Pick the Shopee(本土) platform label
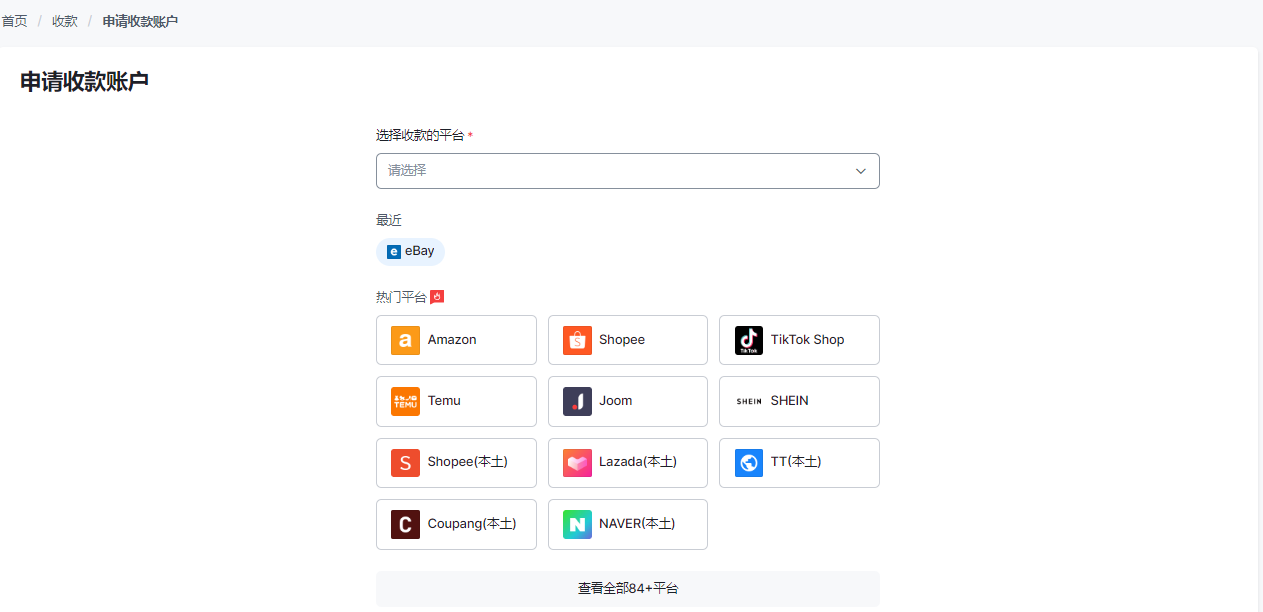Viewport: 1263px width, 612px height. (468, 462)
